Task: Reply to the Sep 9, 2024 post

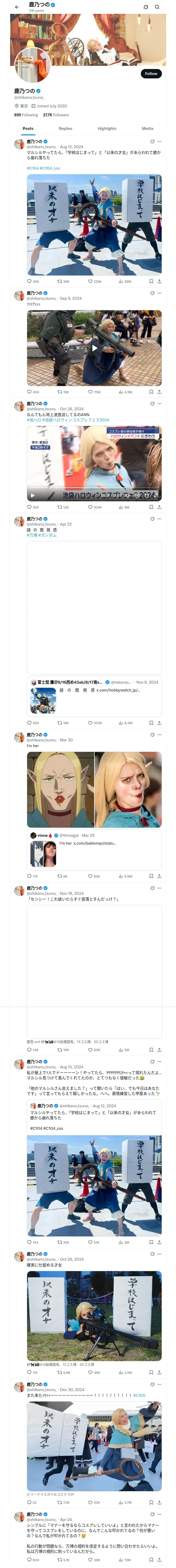Action: pos(29,392)
